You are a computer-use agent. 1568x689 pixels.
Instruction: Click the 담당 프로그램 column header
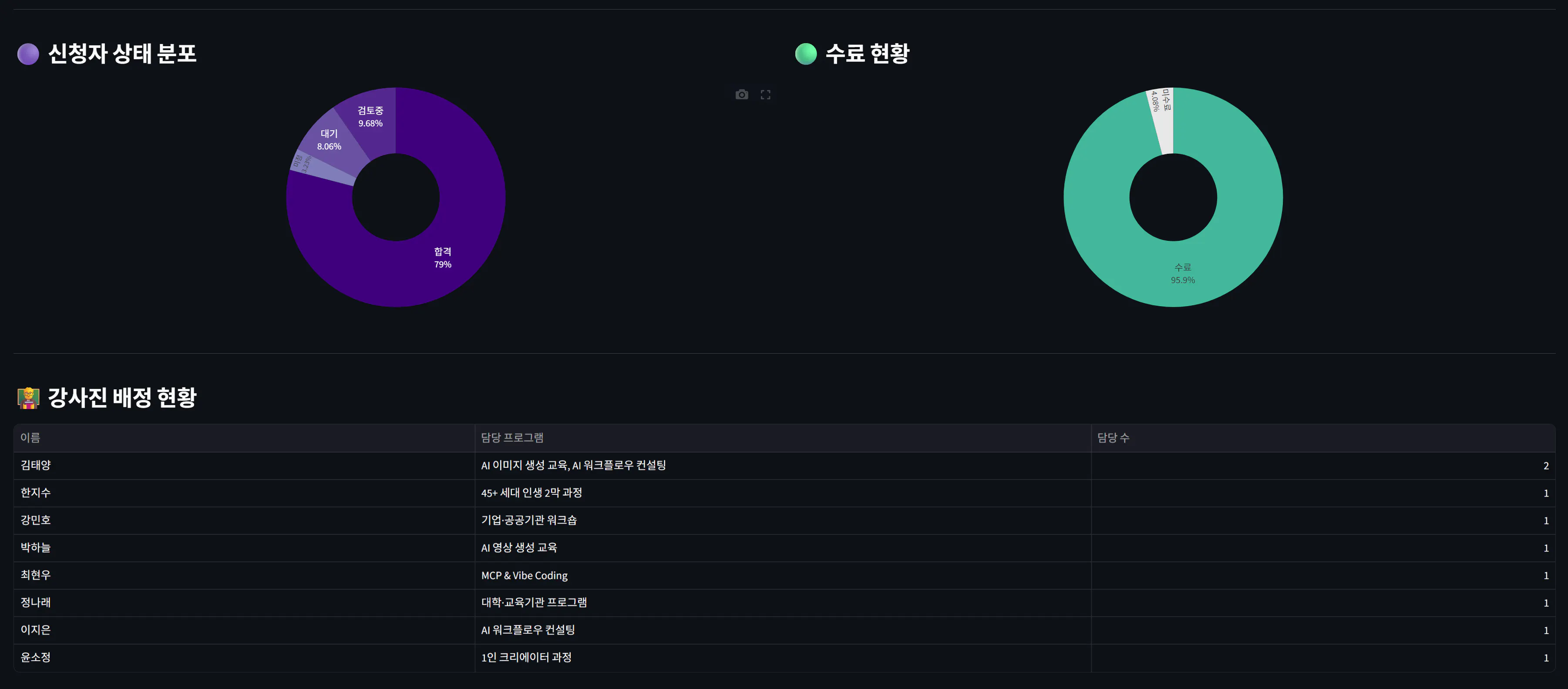[x=512, y=437]
